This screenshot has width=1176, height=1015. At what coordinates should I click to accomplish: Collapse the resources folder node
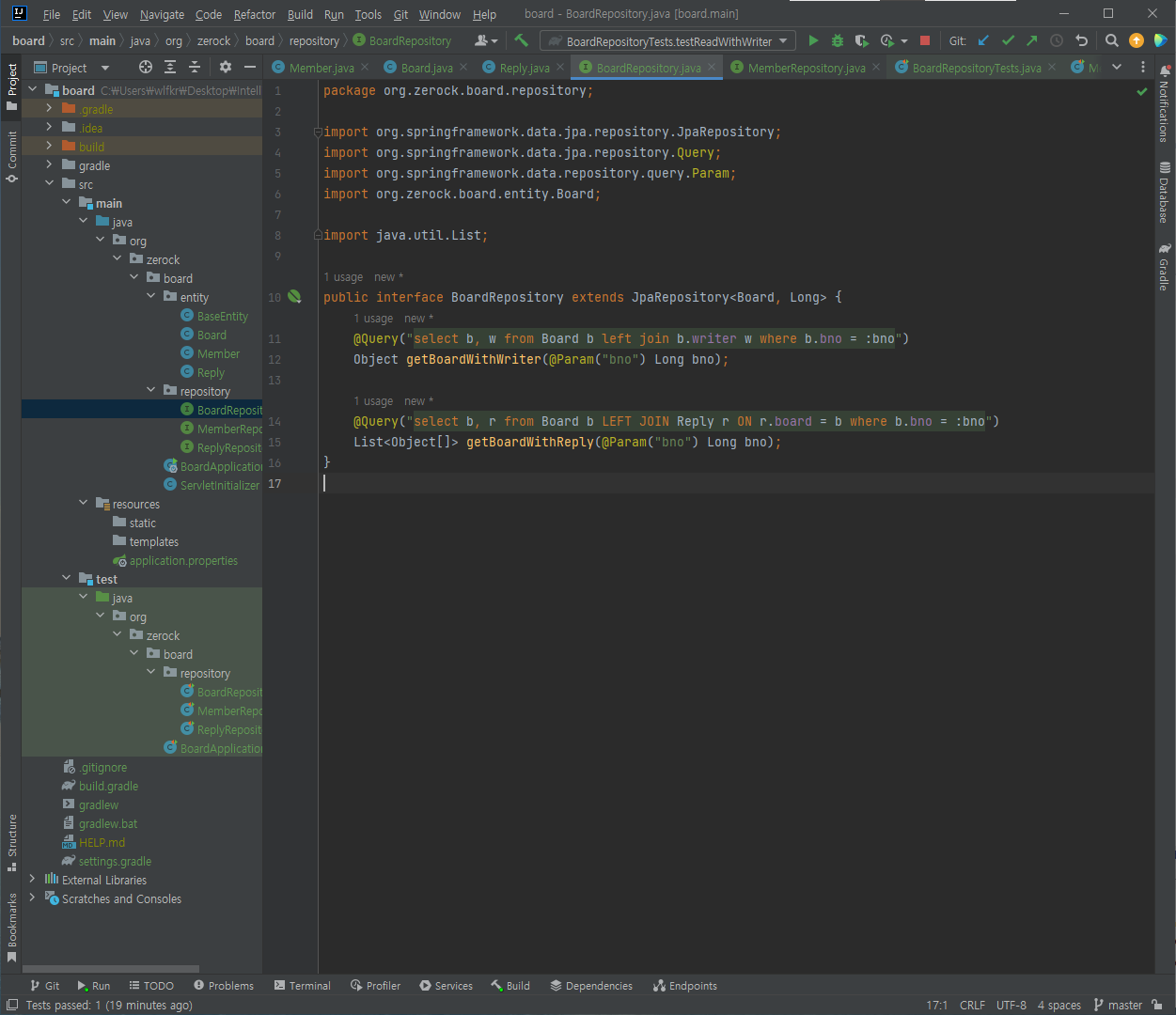point(83,503)
